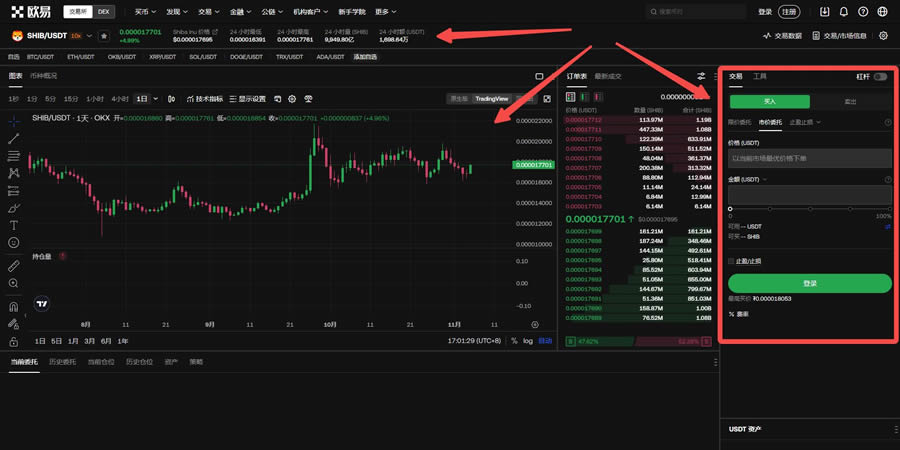
Task: Open the 历史委托 tab
Action: pyautogui.click(x=62, y=361)
